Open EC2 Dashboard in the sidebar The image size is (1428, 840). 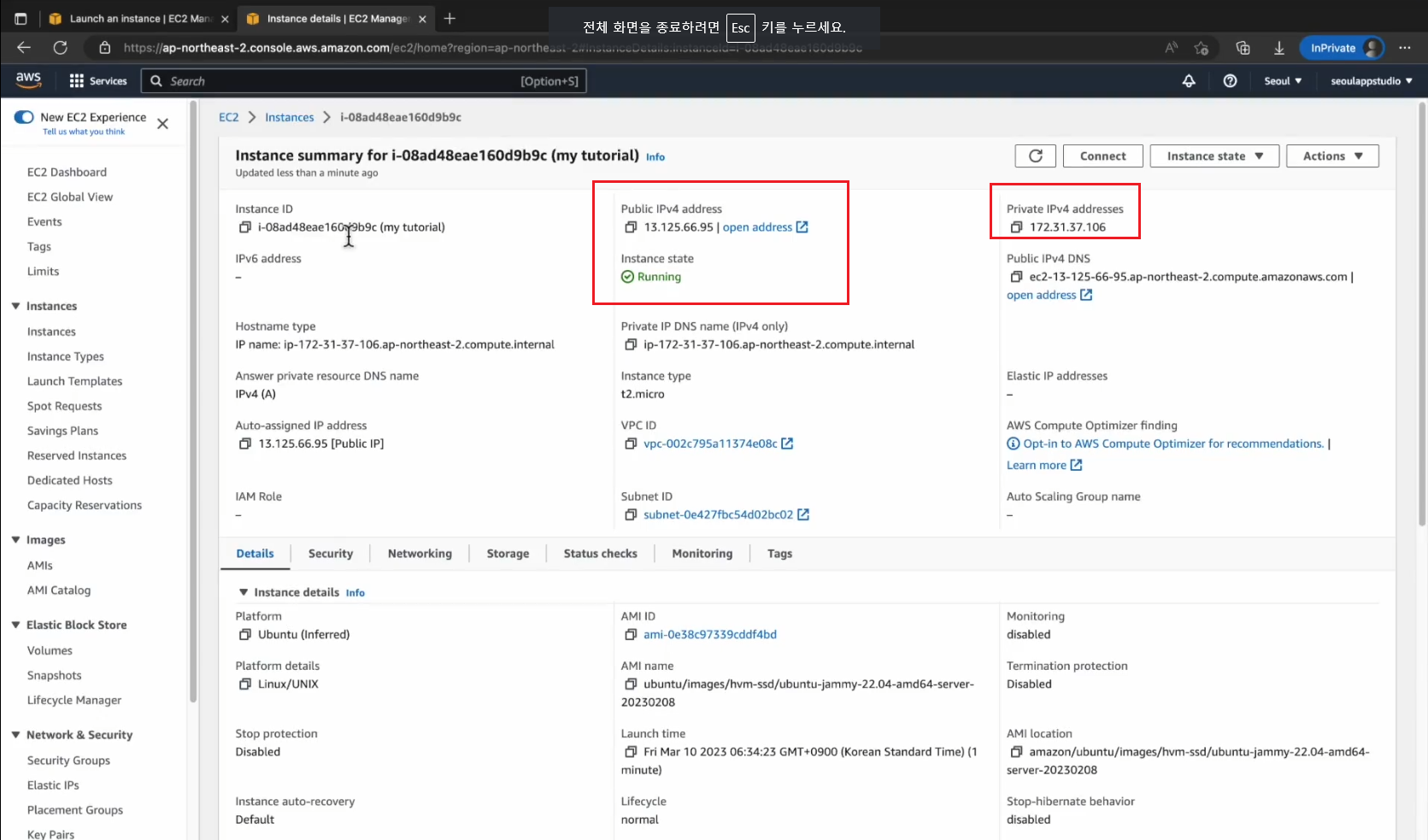tap(67, 172)
